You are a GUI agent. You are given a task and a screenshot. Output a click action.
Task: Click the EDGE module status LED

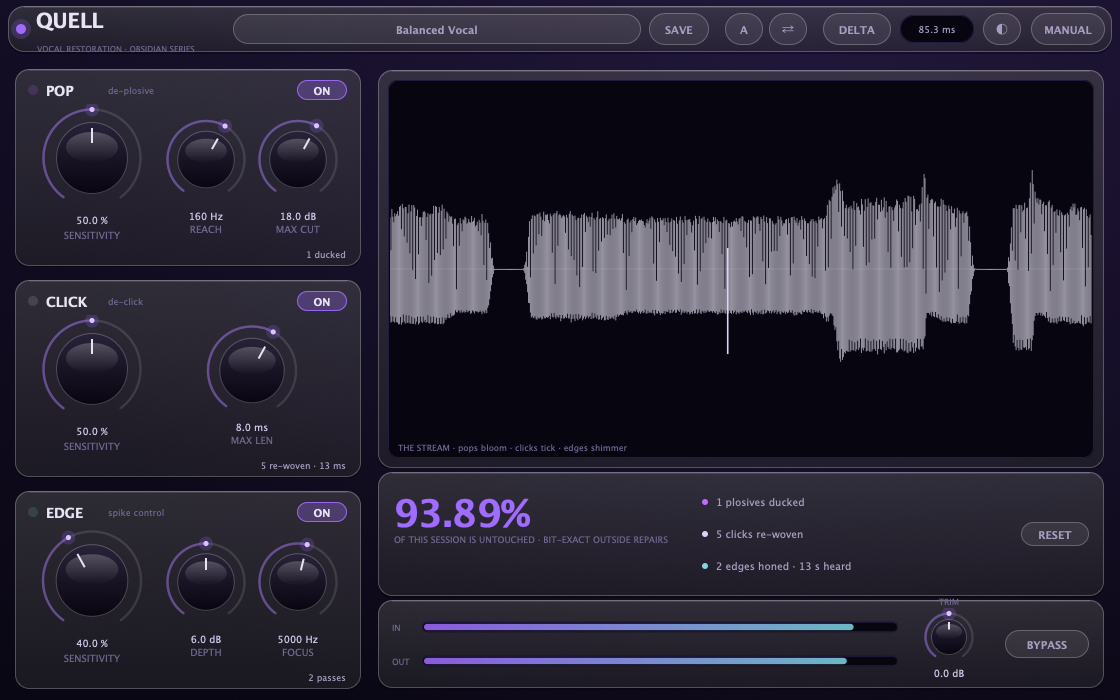(x=33, y=511)
